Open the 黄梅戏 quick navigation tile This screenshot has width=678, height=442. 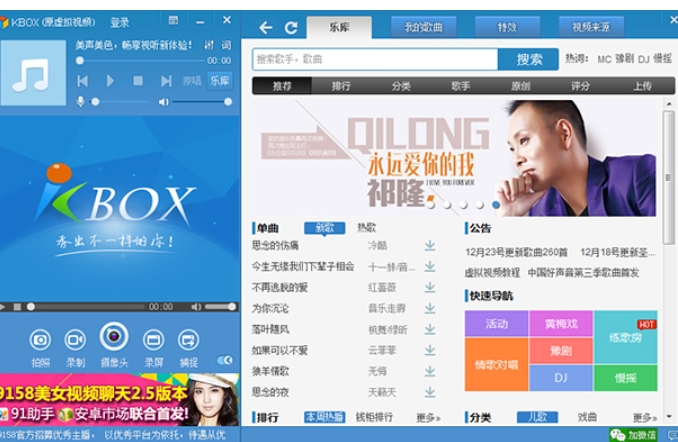[561, 323]
